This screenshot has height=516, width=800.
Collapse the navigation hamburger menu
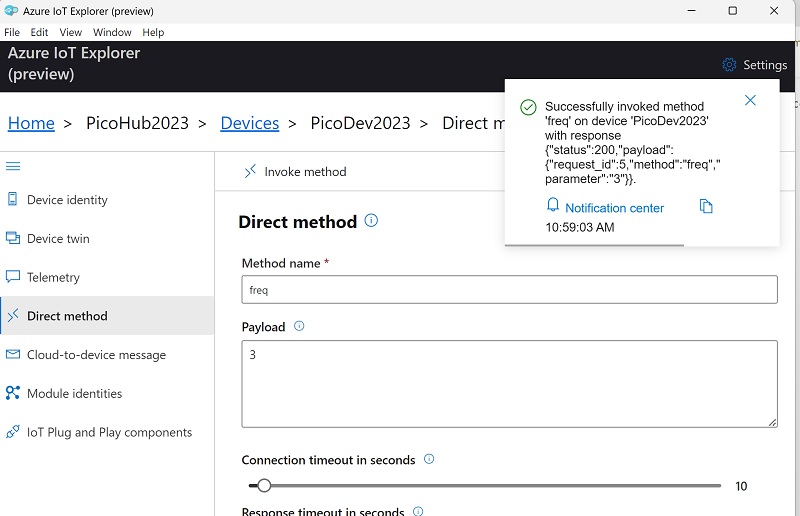pyautogui.click(x=13, y=166)
